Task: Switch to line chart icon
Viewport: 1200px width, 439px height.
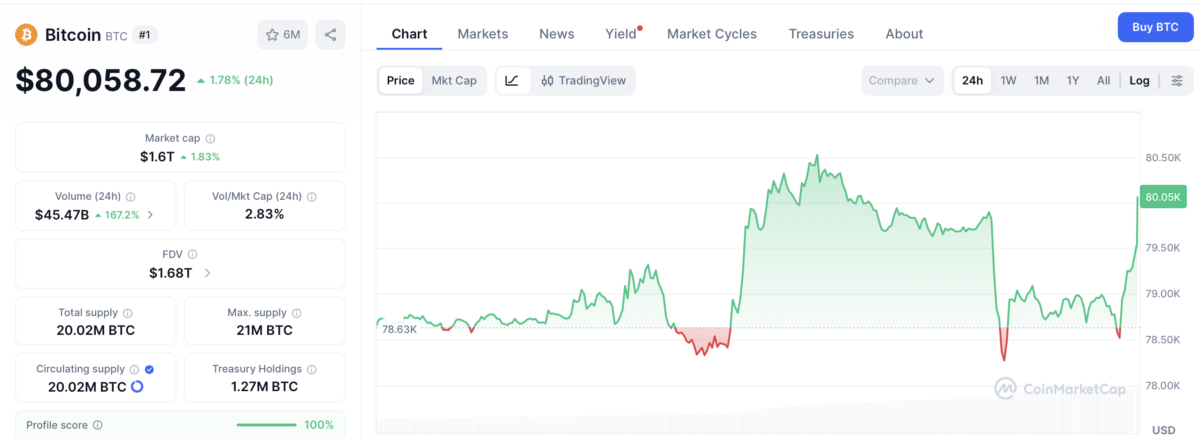Action: point(512,81)
